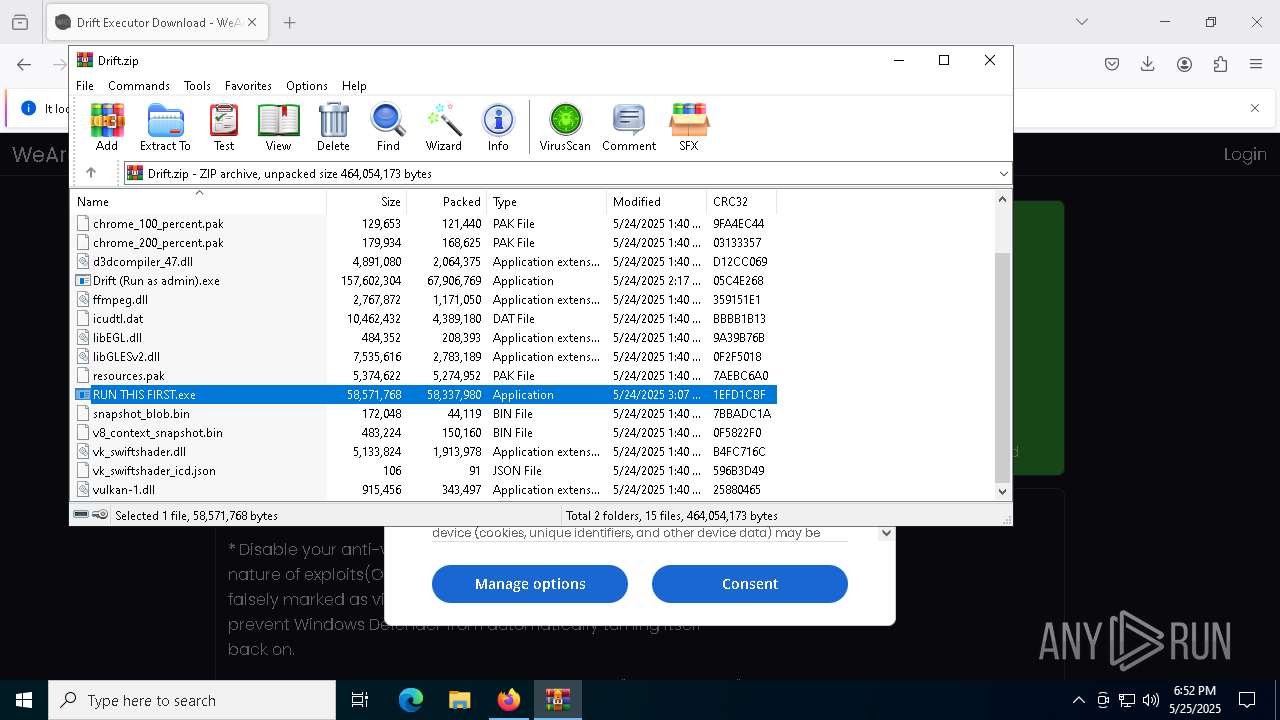Open the Tools menu
Screen dimensions: 1280x720
(x=197, y=86)
